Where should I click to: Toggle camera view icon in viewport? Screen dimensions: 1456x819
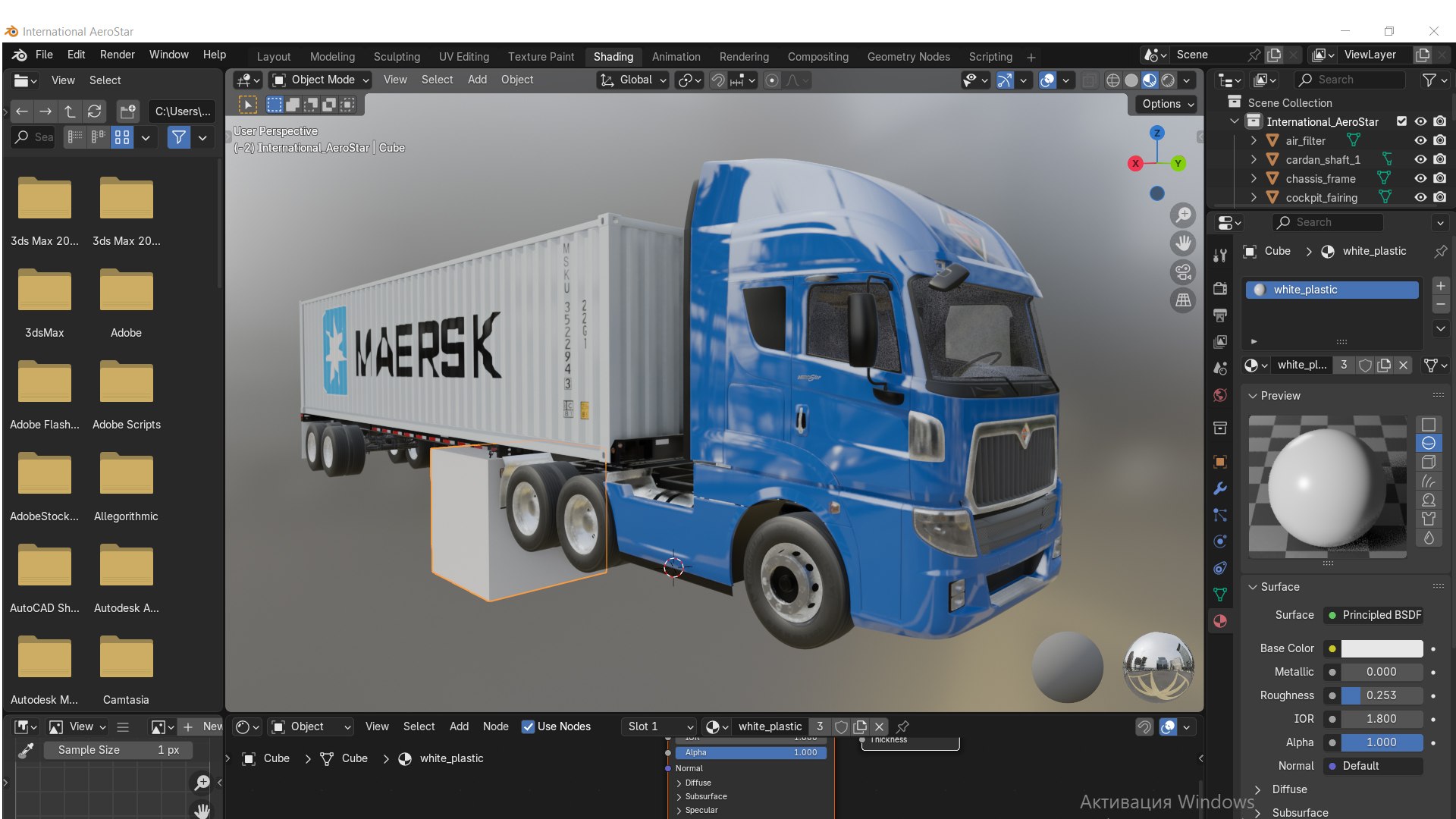point(1183,271)
